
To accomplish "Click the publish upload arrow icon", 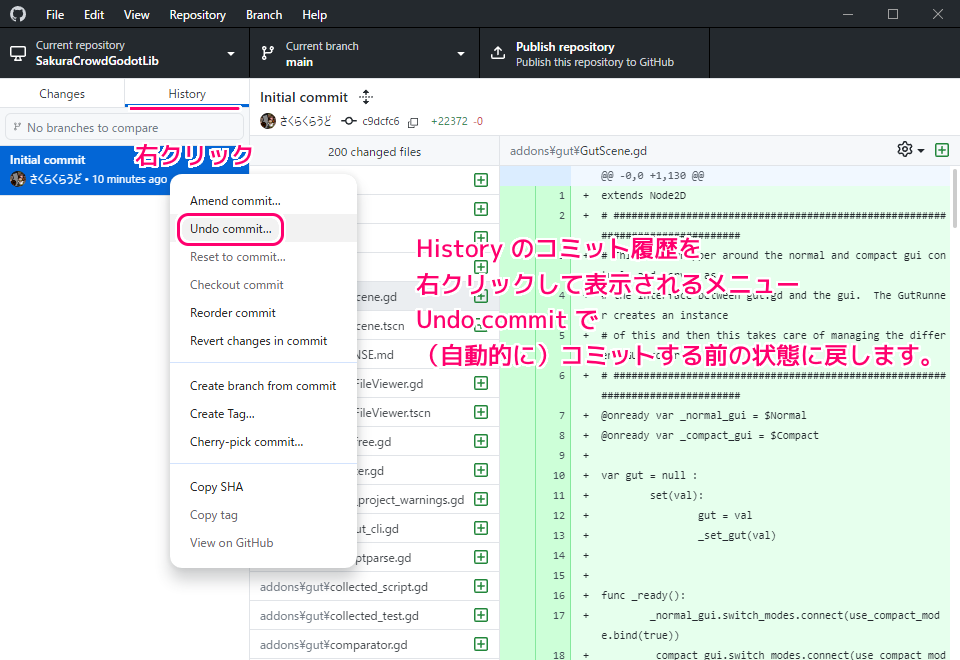I will 498,53.
